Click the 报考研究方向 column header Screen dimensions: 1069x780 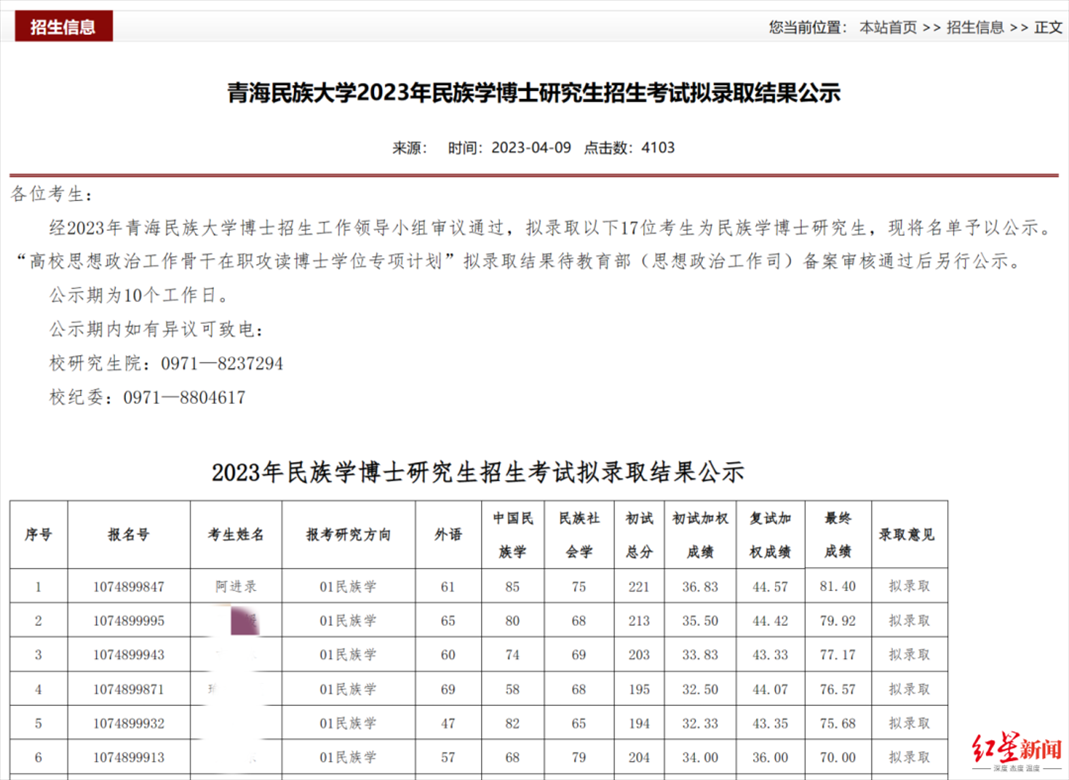coord(348,535)
